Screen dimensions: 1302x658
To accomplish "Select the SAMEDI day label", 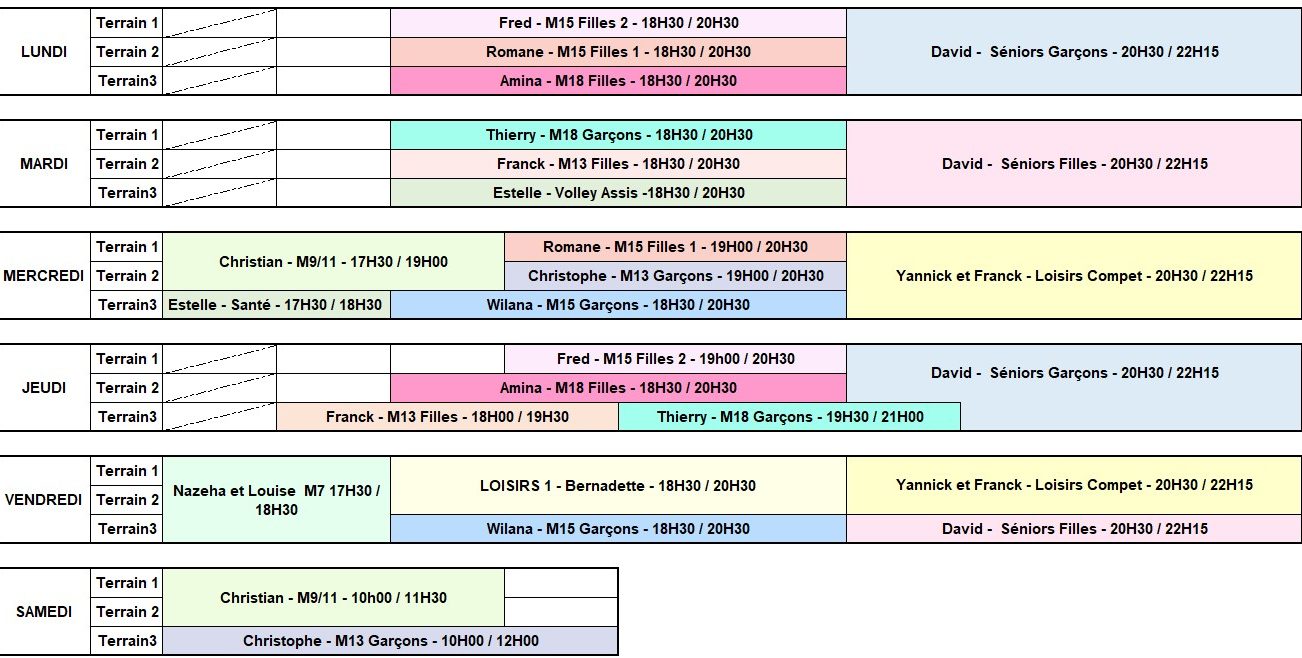I will (x=45, y=612).
